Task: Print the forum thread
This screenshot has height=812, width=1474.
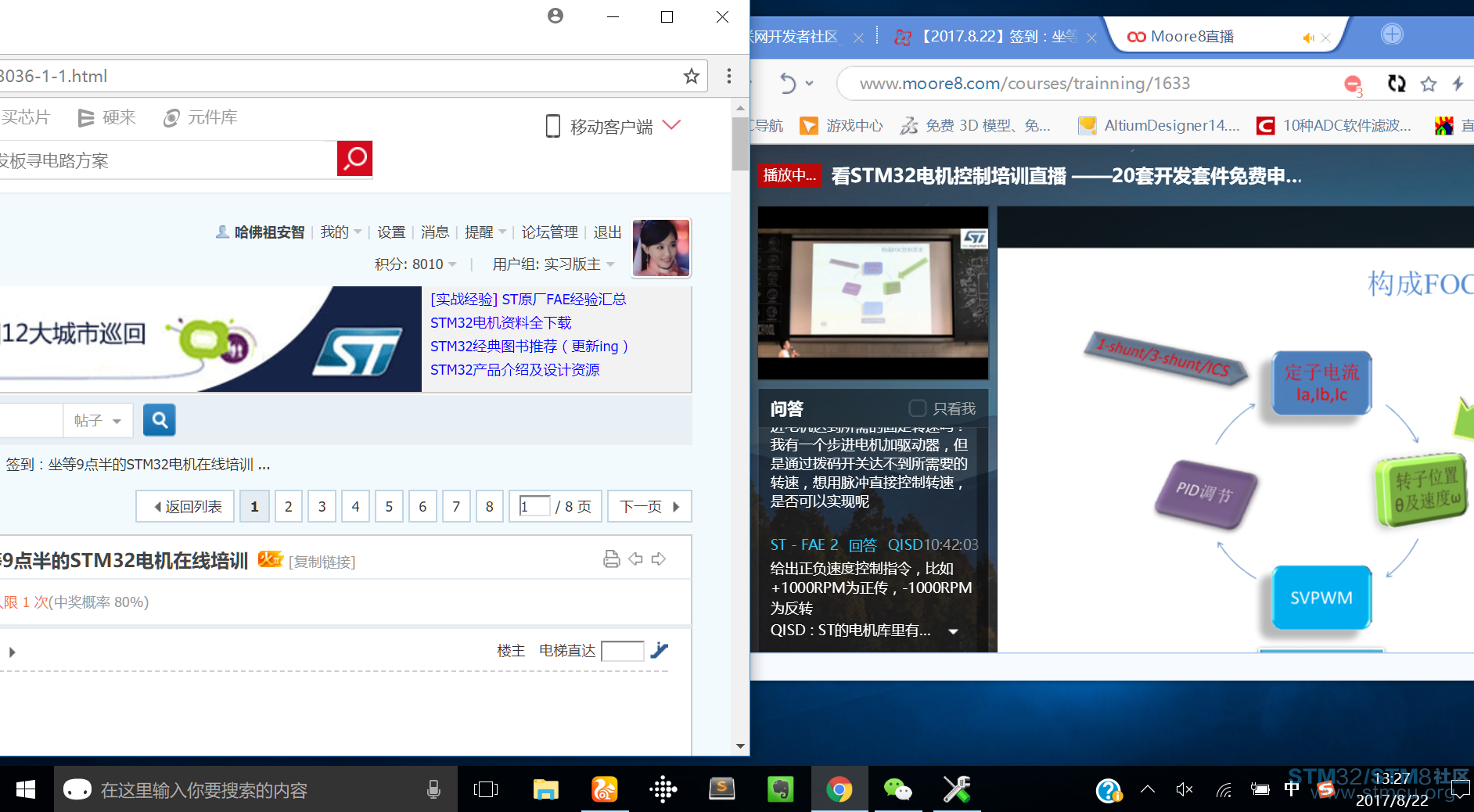Action: pyautogui.click(x=612, y=559)
